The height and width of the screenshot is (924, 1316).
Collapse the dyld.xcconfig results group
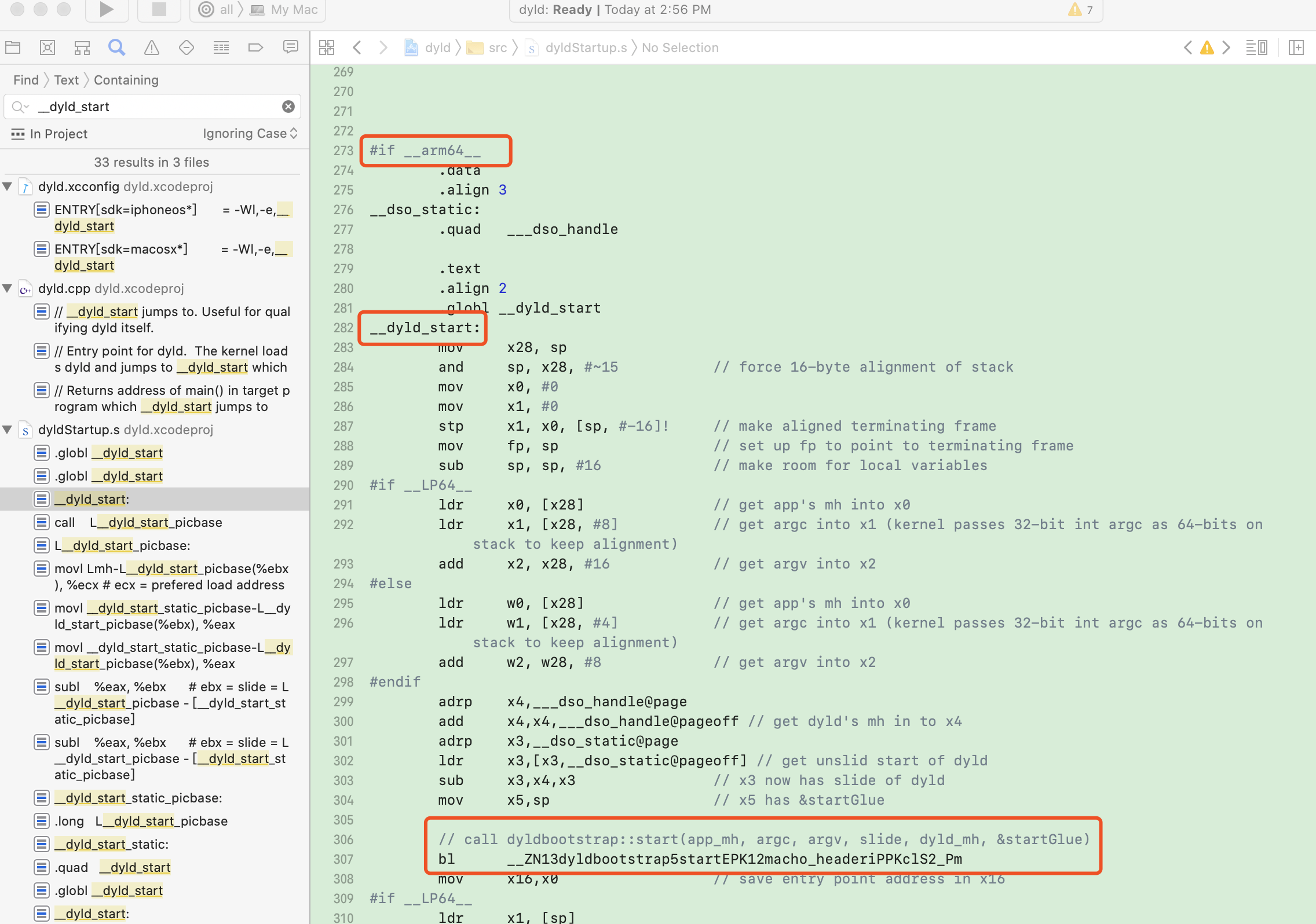[x=8, y=186]
